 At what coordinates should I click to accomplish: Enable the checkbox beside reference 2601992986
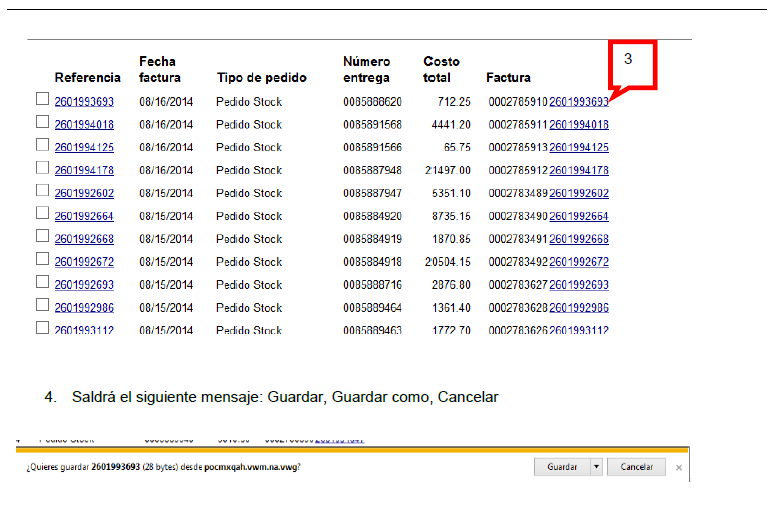pos(42,305)
